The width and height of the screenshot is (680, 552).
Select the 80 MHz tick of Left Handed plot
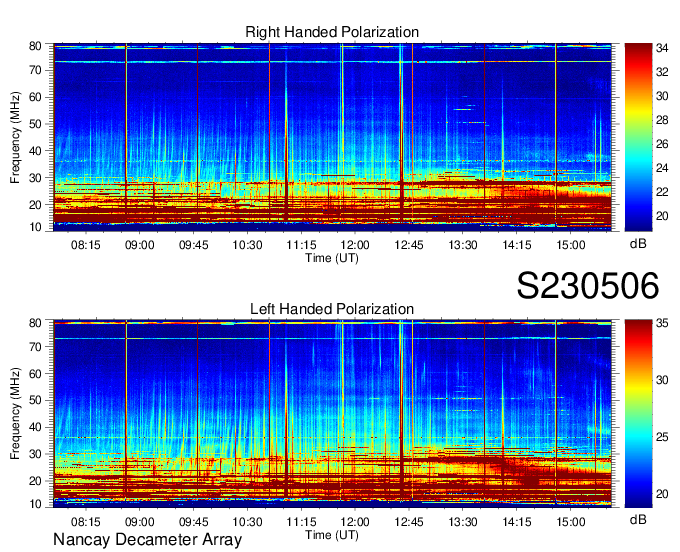tap(35, 323)
